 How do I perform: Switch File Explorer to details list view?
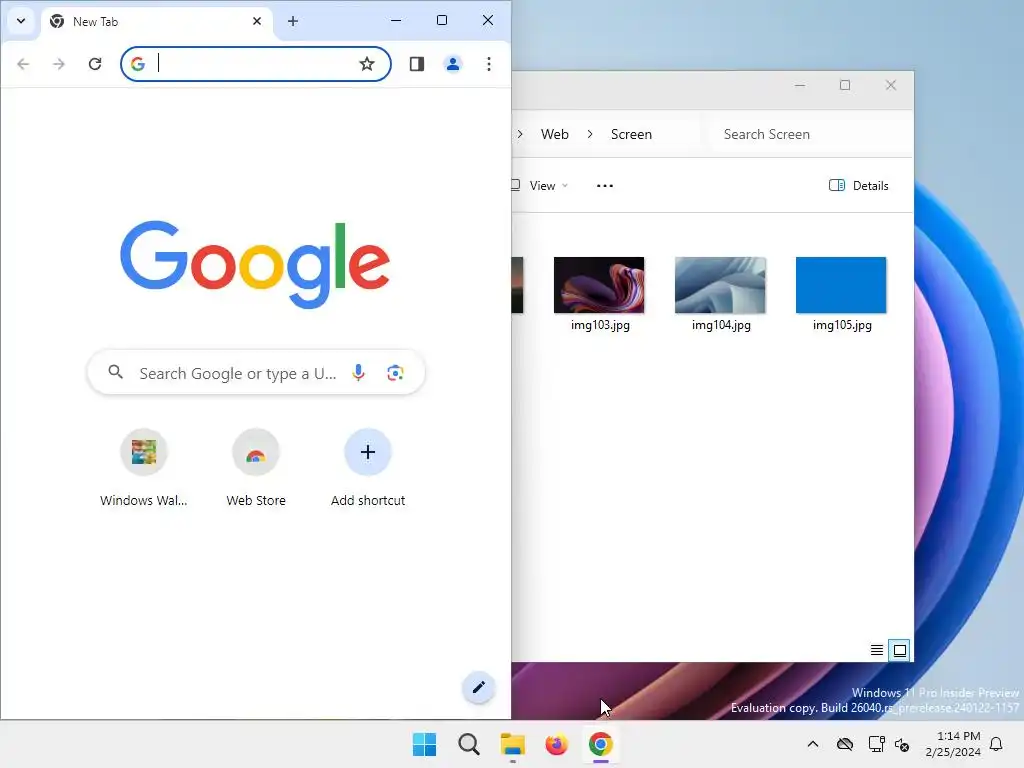click(877, 650)
